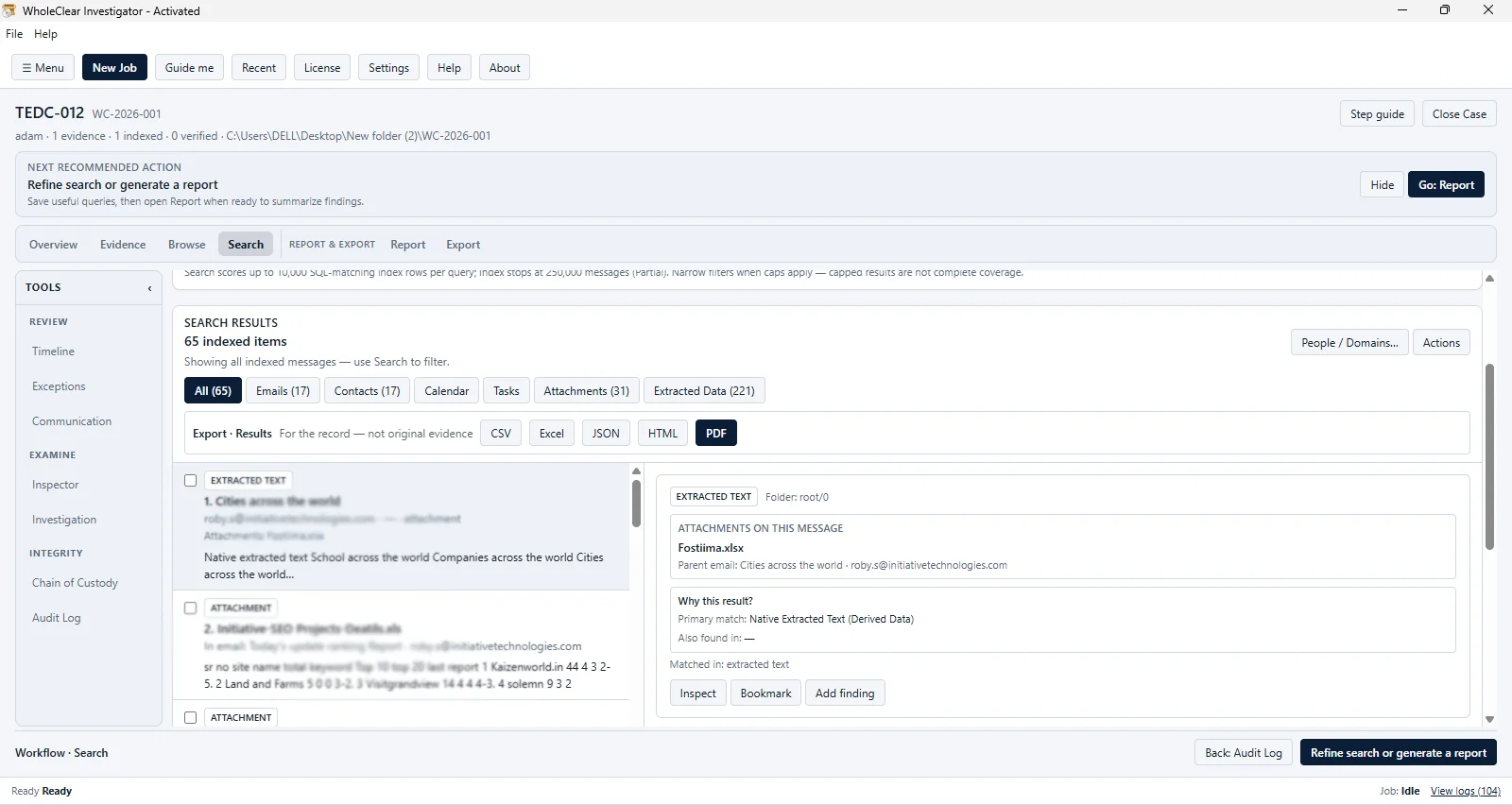Close the current case
Screen dimensions: 1512x805
point(1459,114)
